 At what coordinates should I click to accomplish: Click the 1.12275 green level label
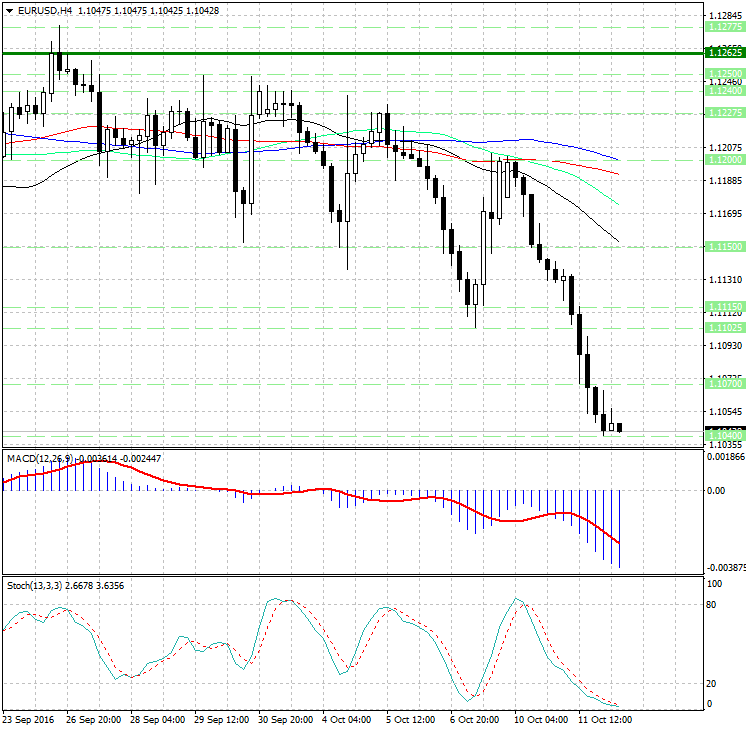click(x=723, y=113)
